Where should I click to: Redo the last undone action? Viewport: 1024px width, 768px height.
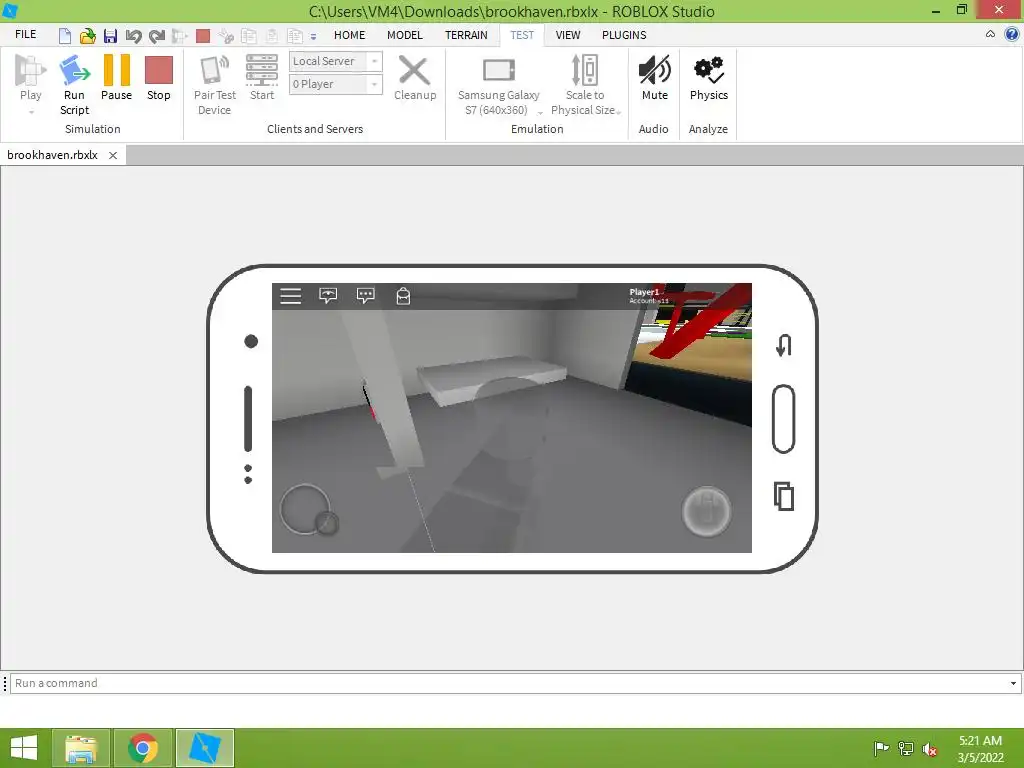pyautogui.click(x=157, y=35)
